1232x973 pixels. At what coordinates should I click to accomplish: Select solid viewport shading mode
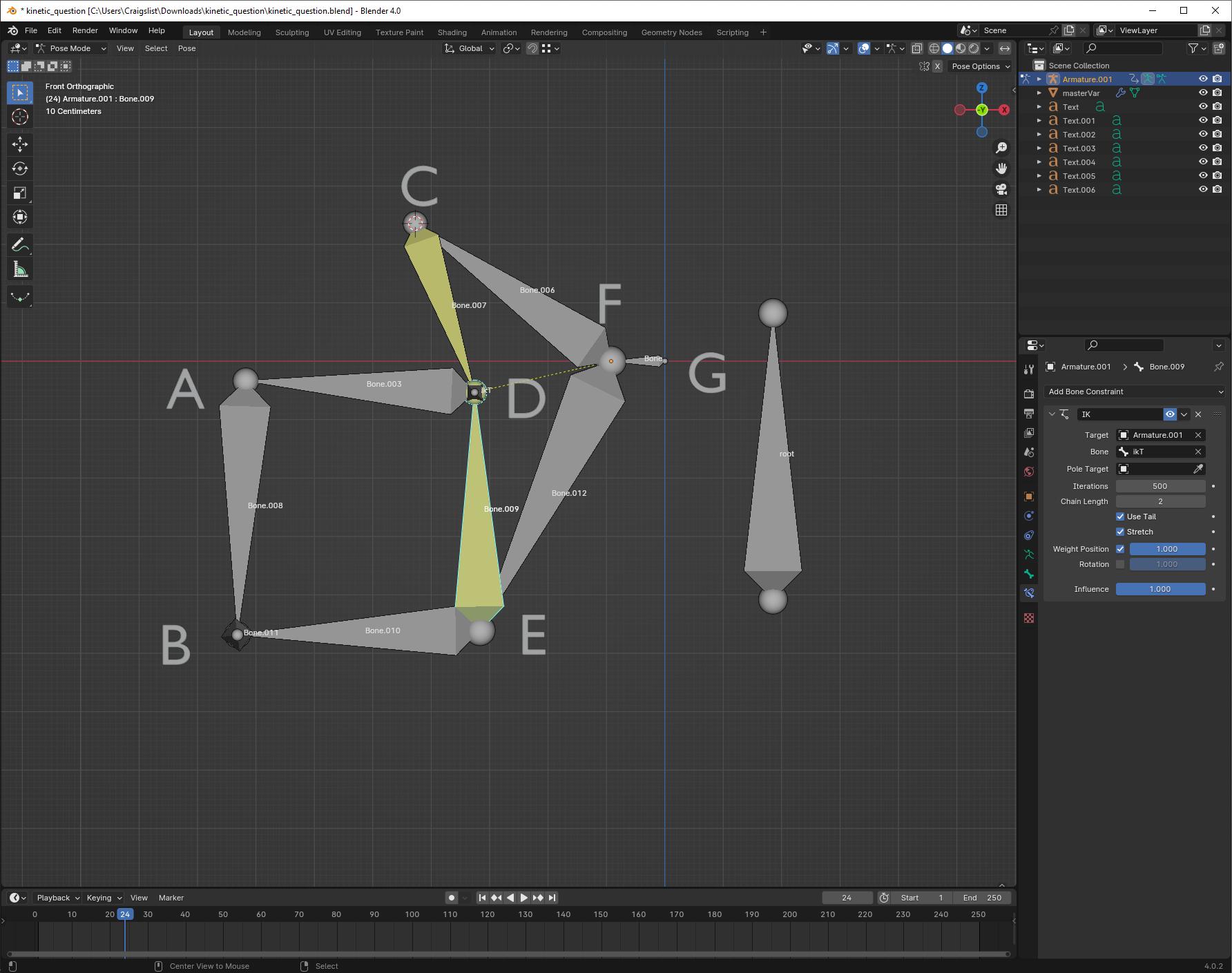tap(947, 48)
